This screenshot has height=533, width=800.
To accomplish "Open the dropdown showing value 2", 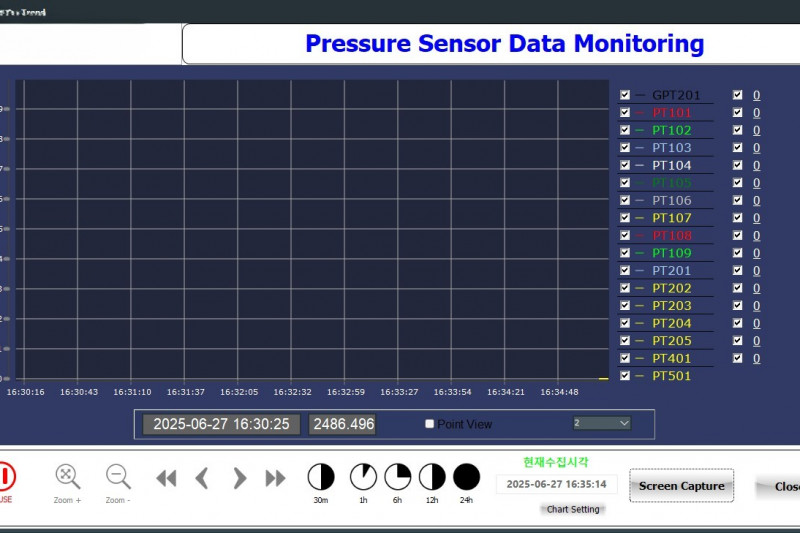I will pyautogui.click(x=602, y=423).
